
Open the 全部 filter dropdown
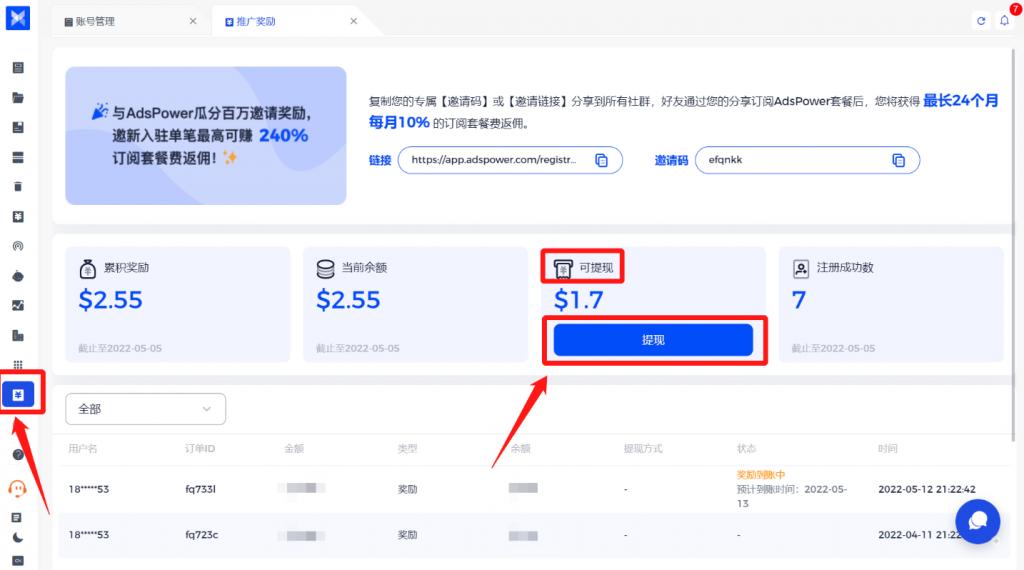pyautogui.click(x=146, y=409)
